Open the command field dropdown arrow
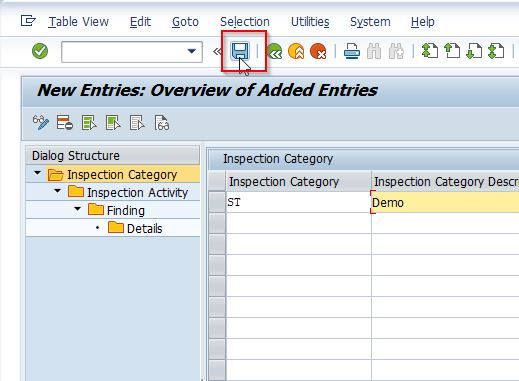The width and height of the screenshot is (519, 381). (191, 51)
